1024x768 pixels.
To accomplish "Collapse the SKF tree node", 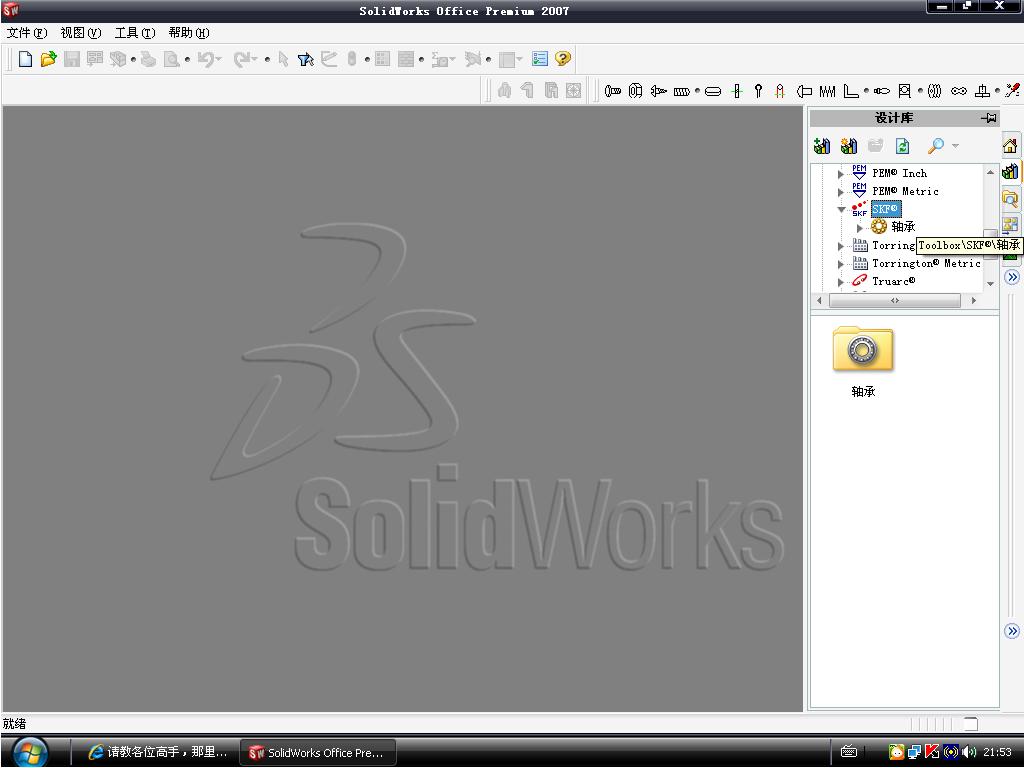I will [x=841, y=210].
